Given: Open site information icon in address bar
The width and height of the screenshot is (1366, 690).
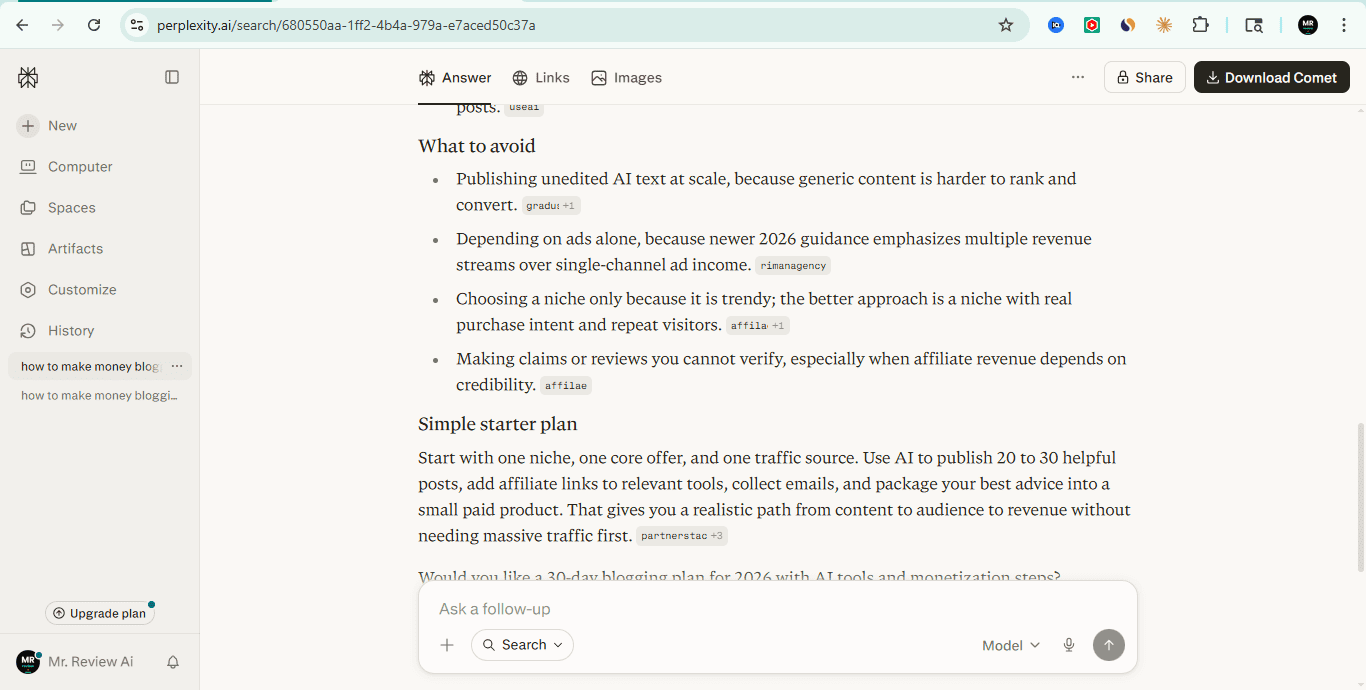Looking at the screenshot, I should point(137,25).
